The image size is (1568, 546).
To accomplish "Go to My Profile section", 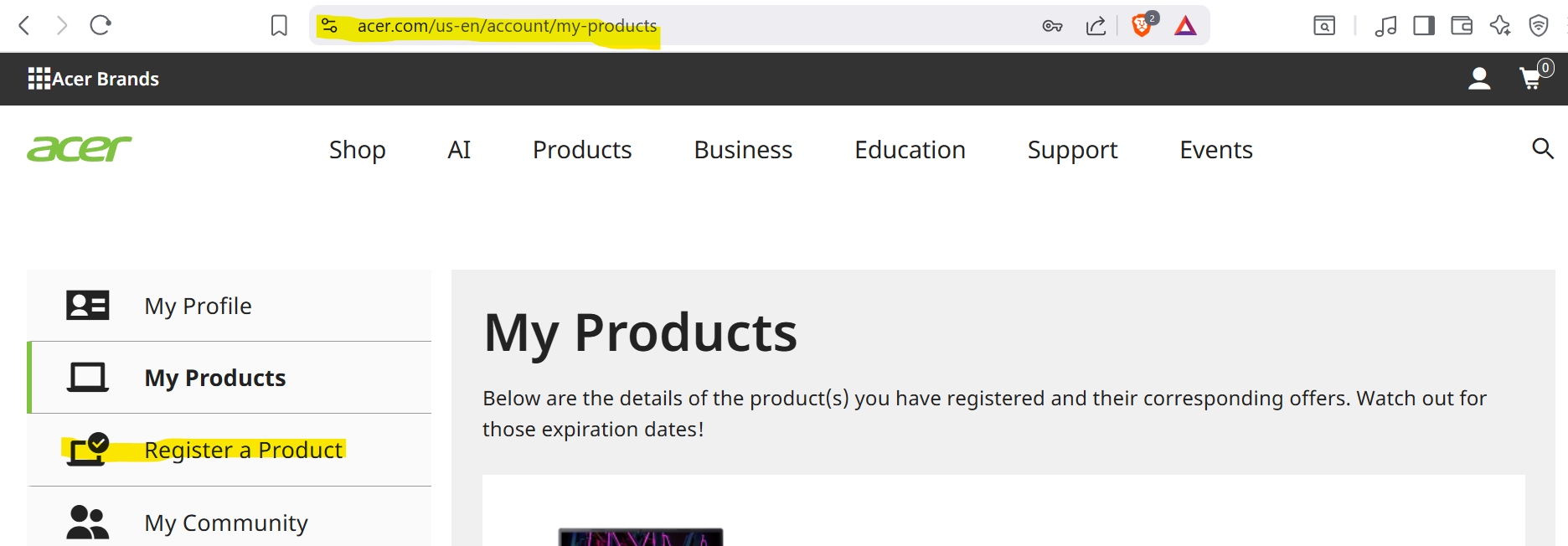I will coord(230,306).
